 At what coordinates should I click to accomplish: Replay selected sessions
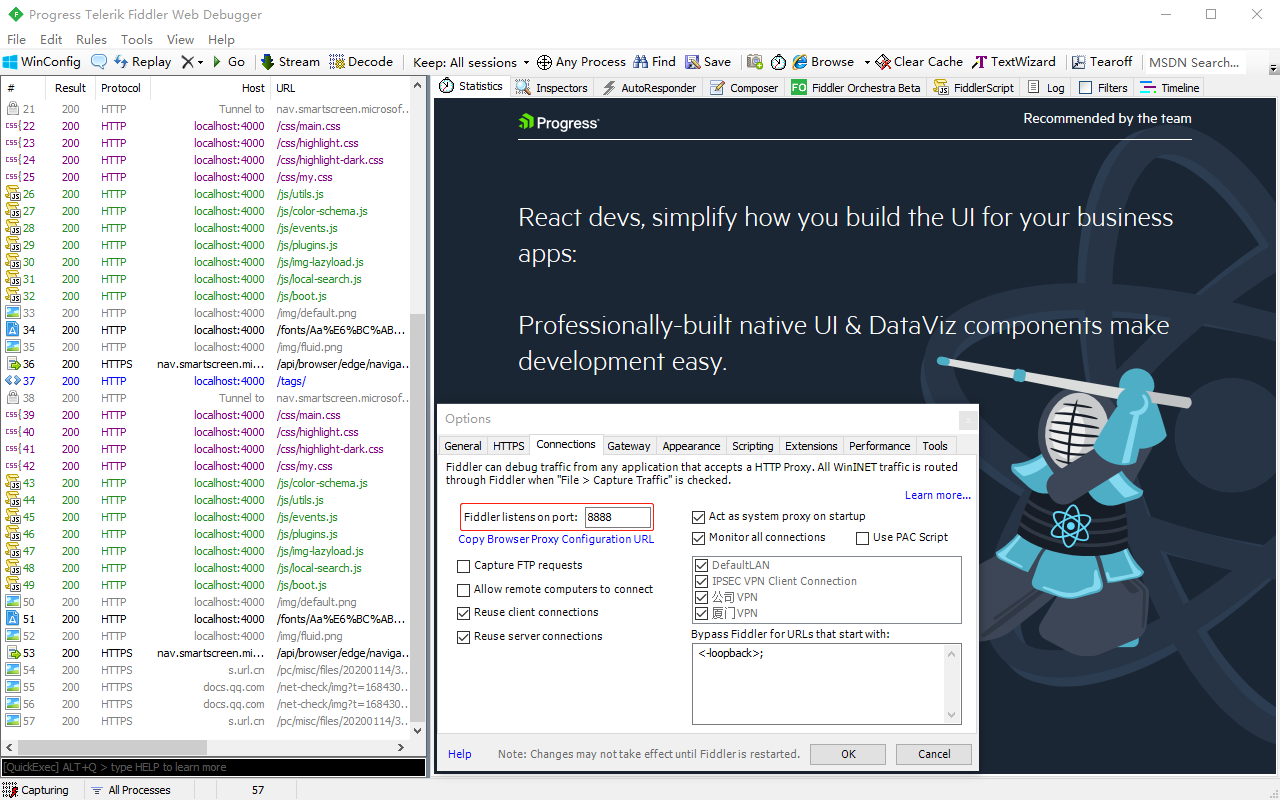[142, 62]
